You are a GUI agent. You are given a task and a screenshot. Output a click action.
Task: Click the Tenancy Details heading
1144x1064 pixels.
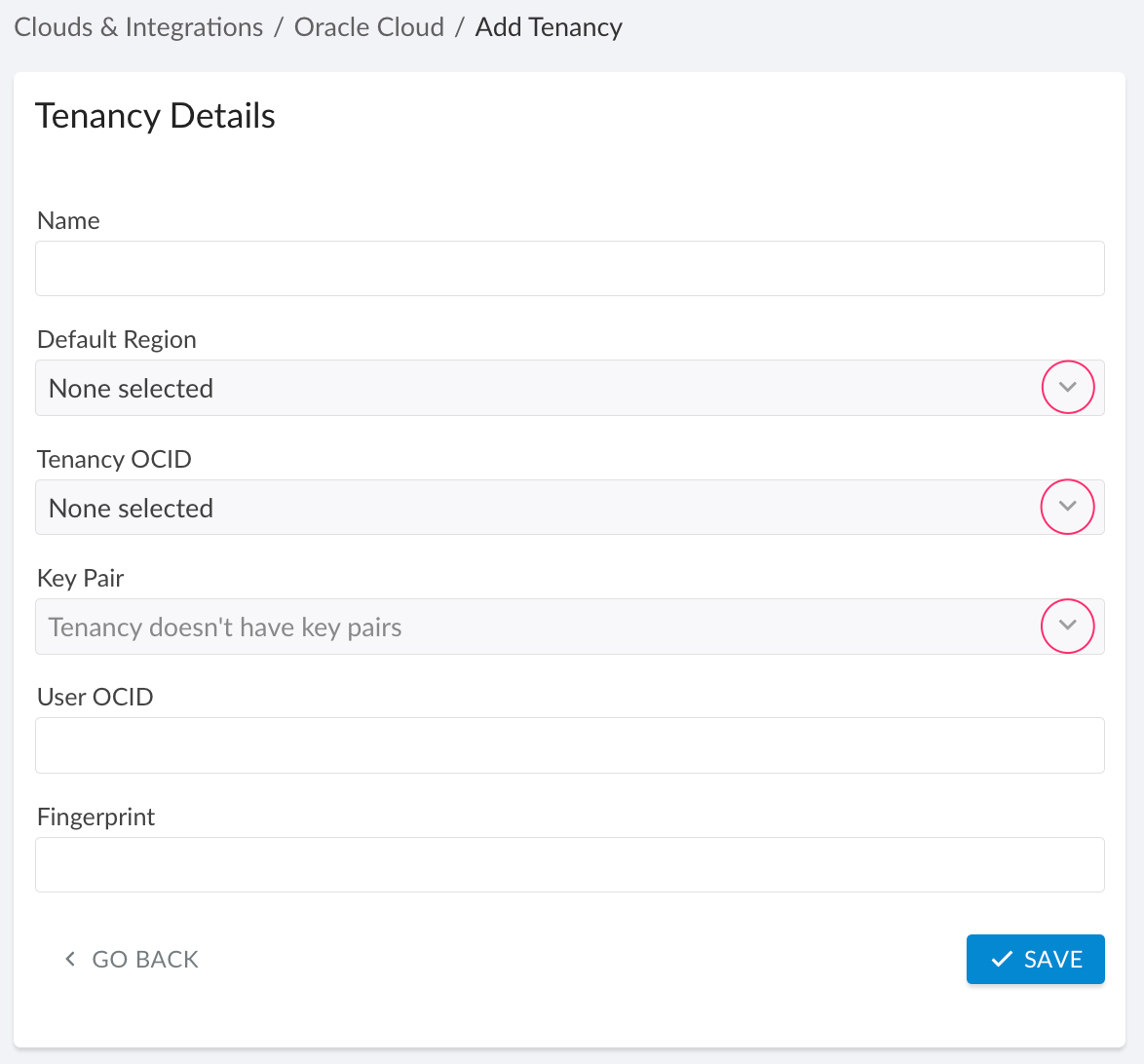click(x=155, y=115)
